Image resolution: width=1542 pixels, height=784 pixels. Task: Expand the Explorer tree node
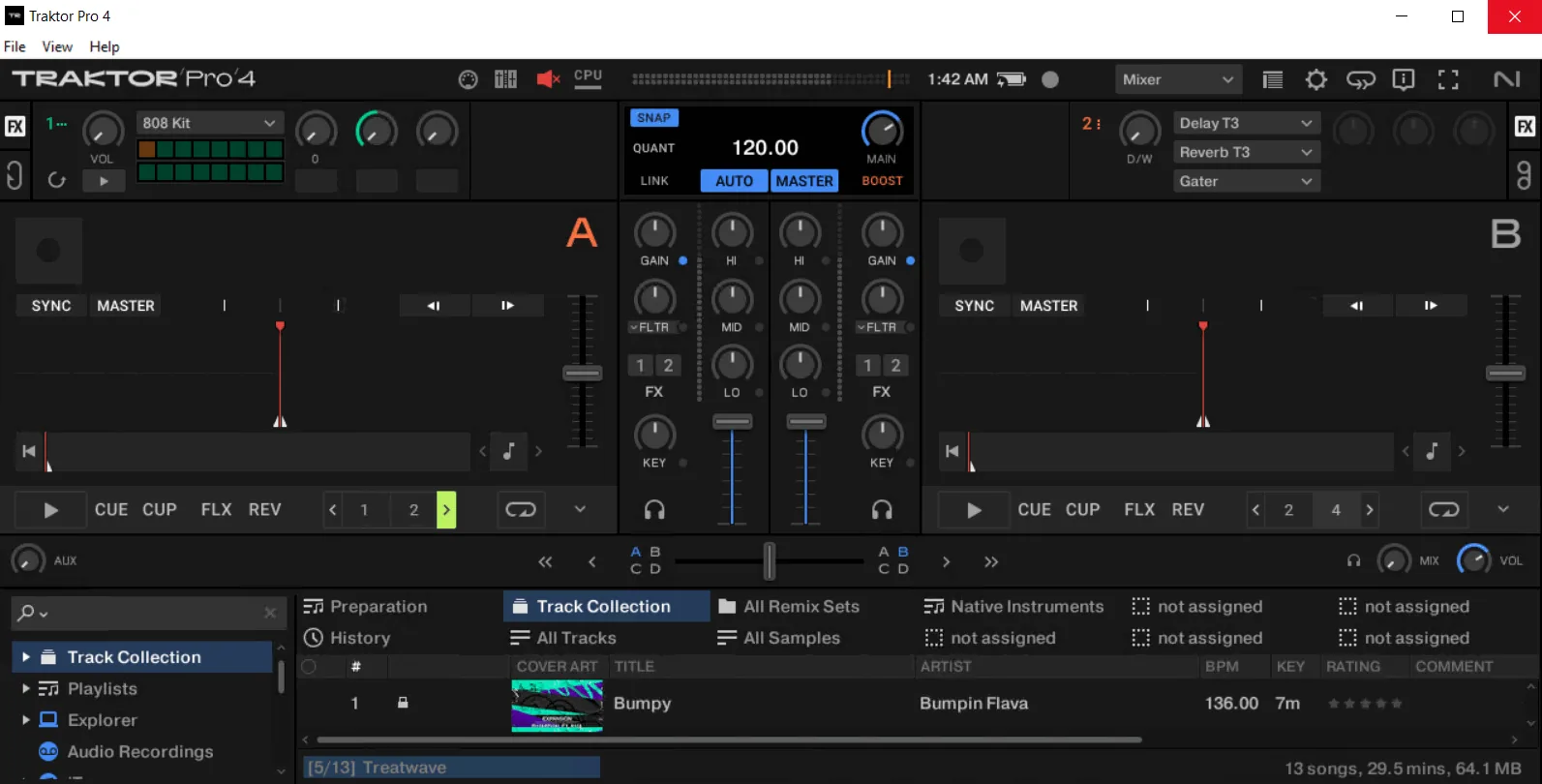26,720
